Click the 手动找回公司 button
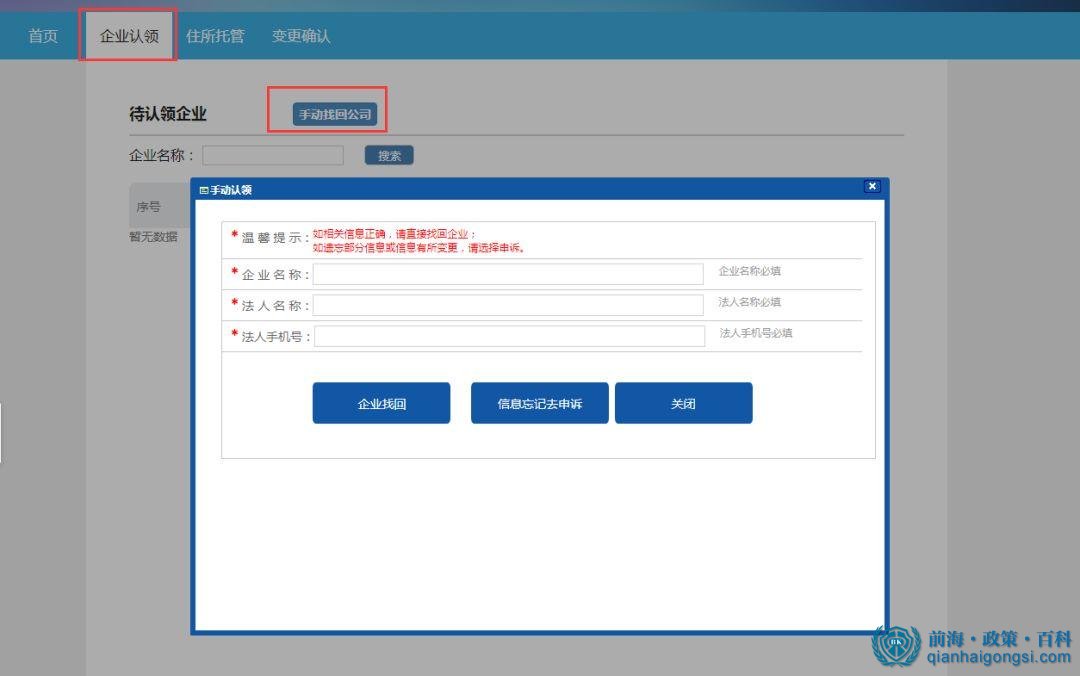The width and height of the screenshot is (1080, 676). tap(332, 112)
